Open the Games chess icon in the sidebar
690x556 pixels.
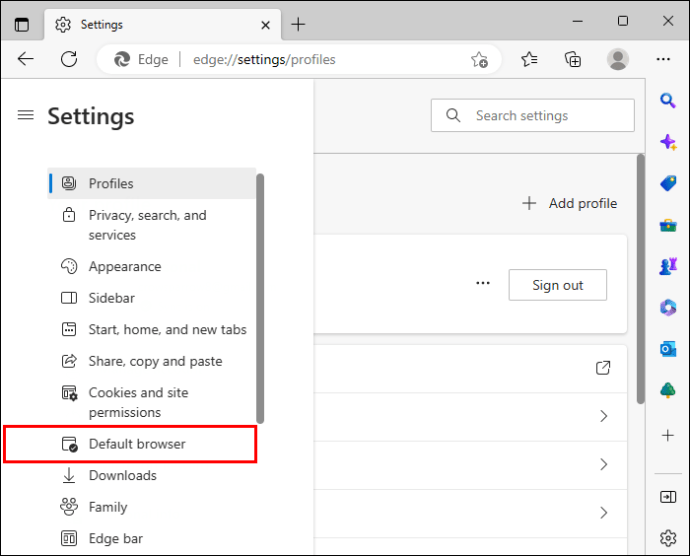(x=668, y=266)
